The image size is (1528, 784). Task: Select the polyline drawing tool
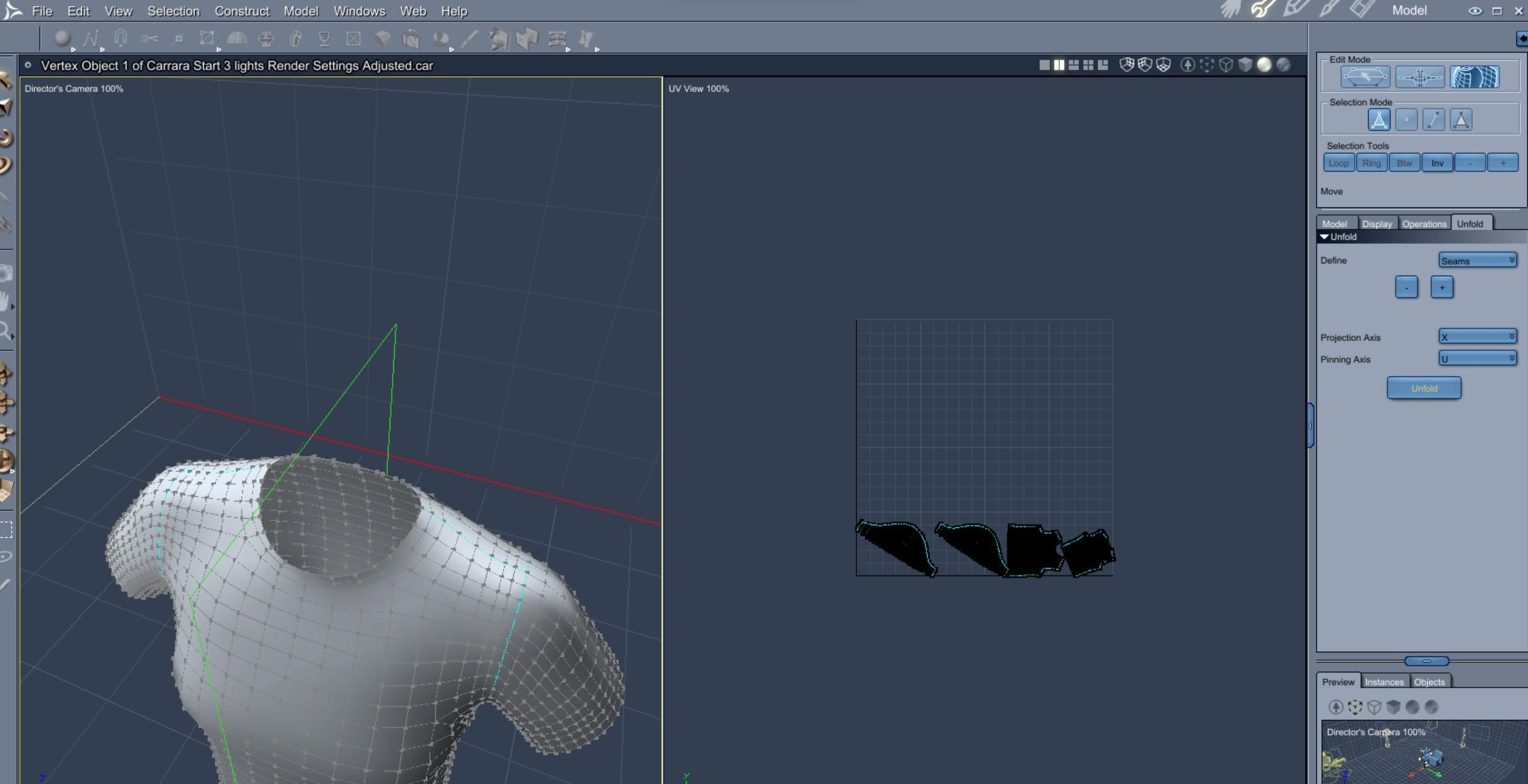click(x=91, y=39)
